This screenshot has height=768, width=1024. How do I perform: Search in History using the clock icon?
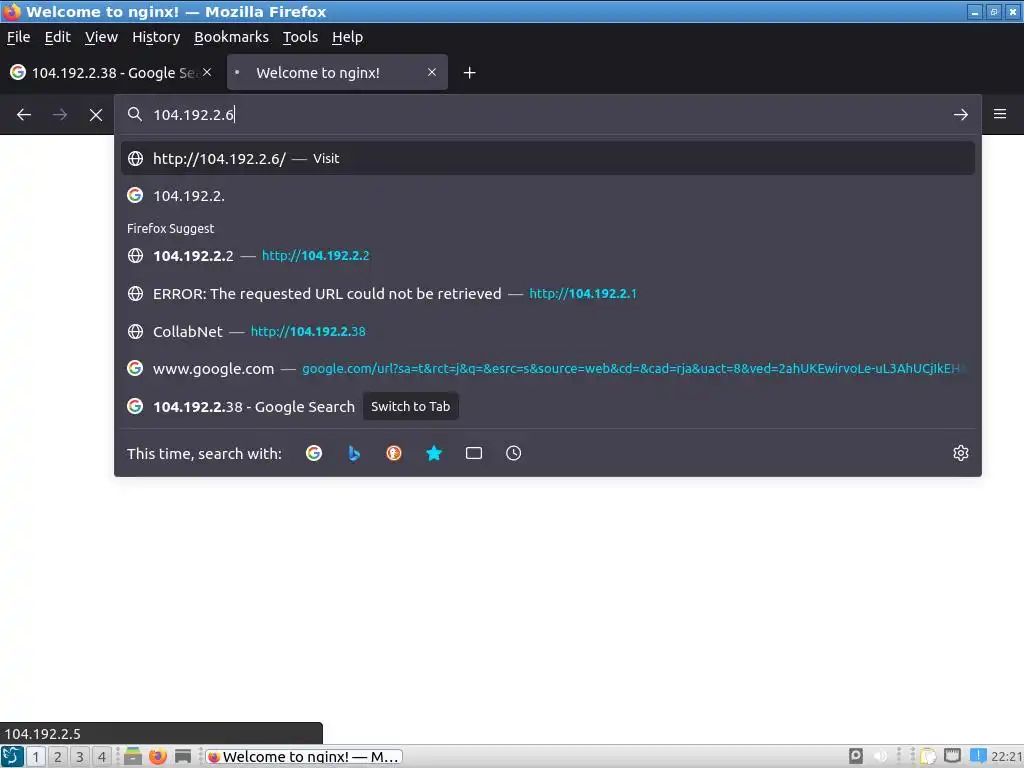(x=514, y=453)
